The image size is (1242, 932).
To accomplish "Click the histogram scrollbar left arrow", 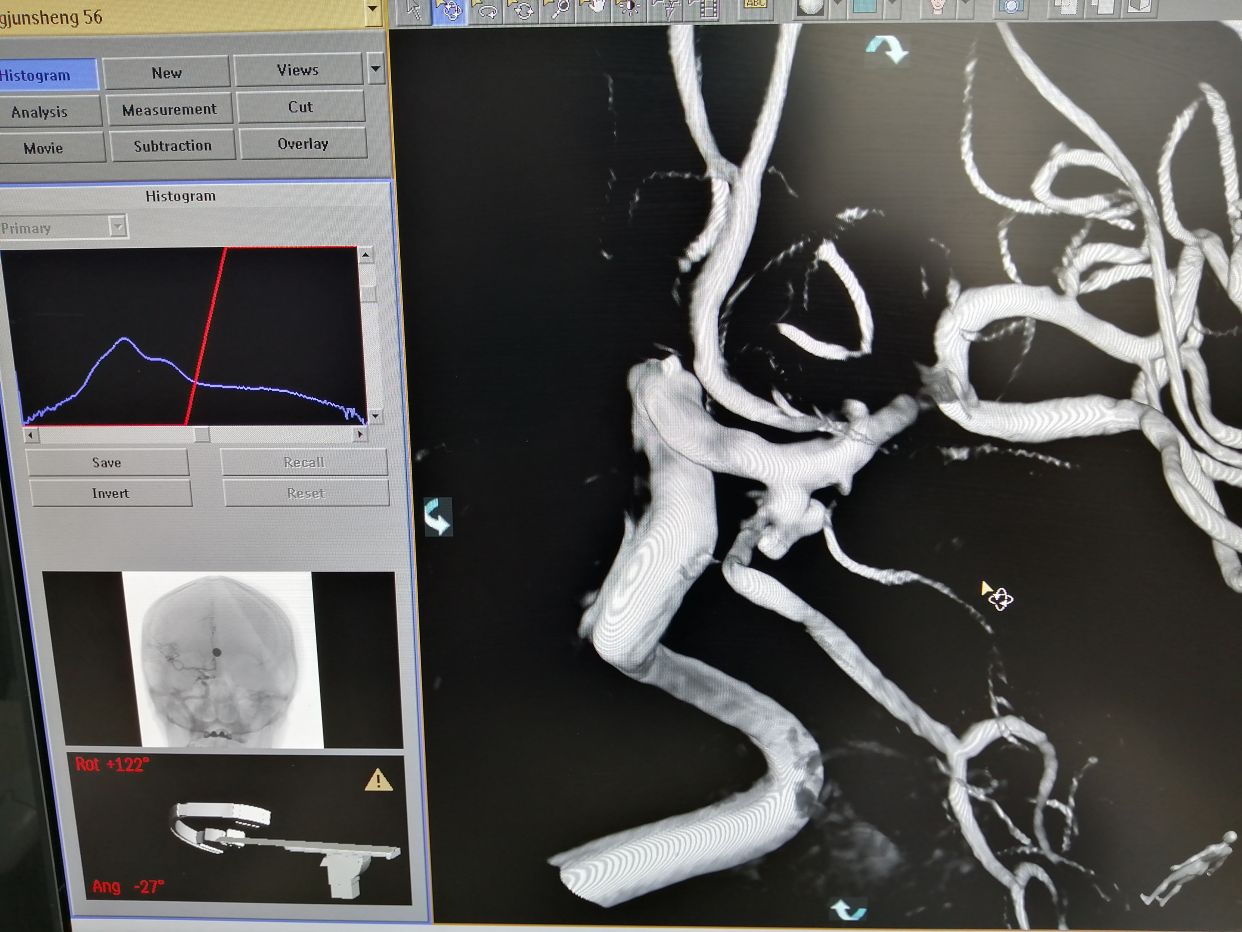I will pyautogui.click(x=31, y=436).
